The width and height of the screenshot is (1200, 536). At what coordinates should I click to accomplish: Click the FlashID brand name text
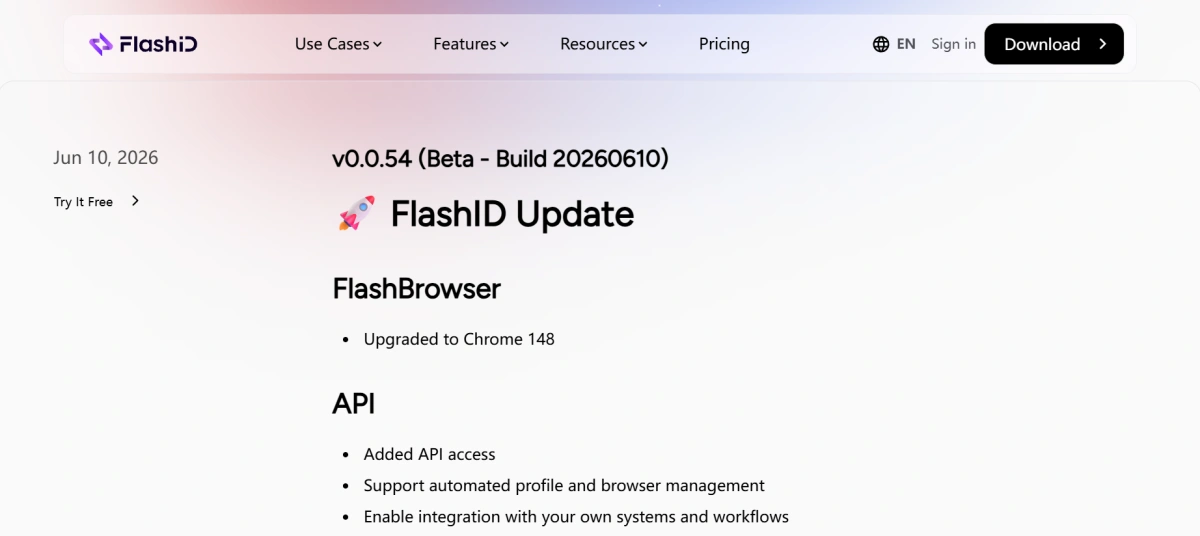coord(158,44)
